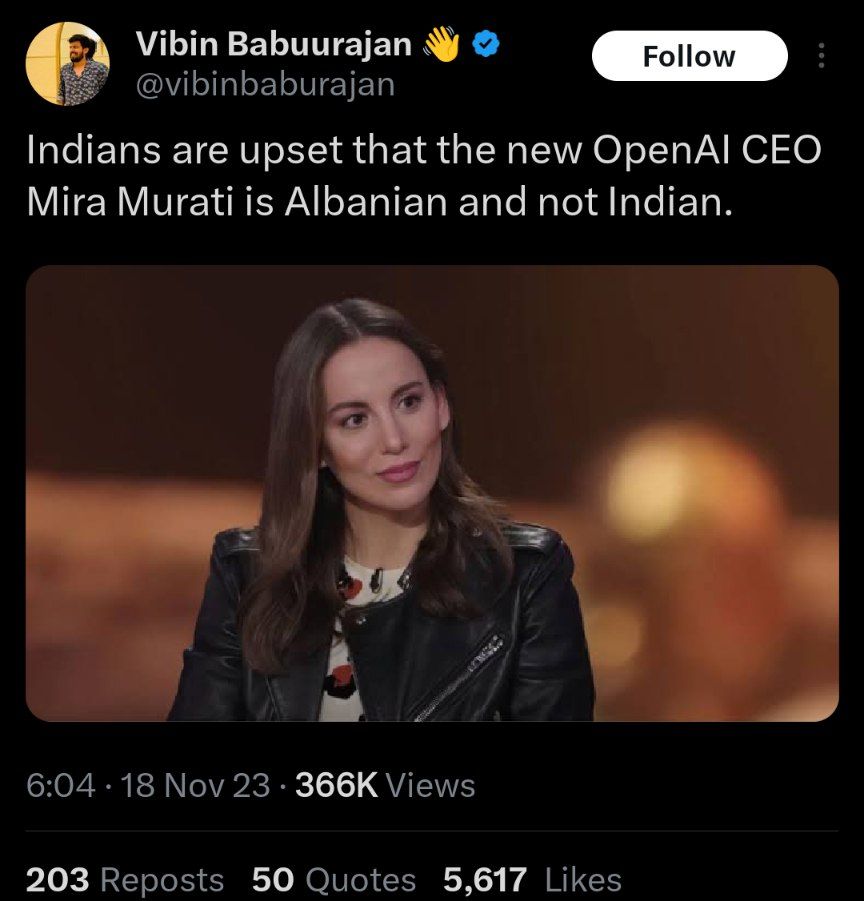View the 50 Quotes list
864x901 pixels.
click(334, 879)
